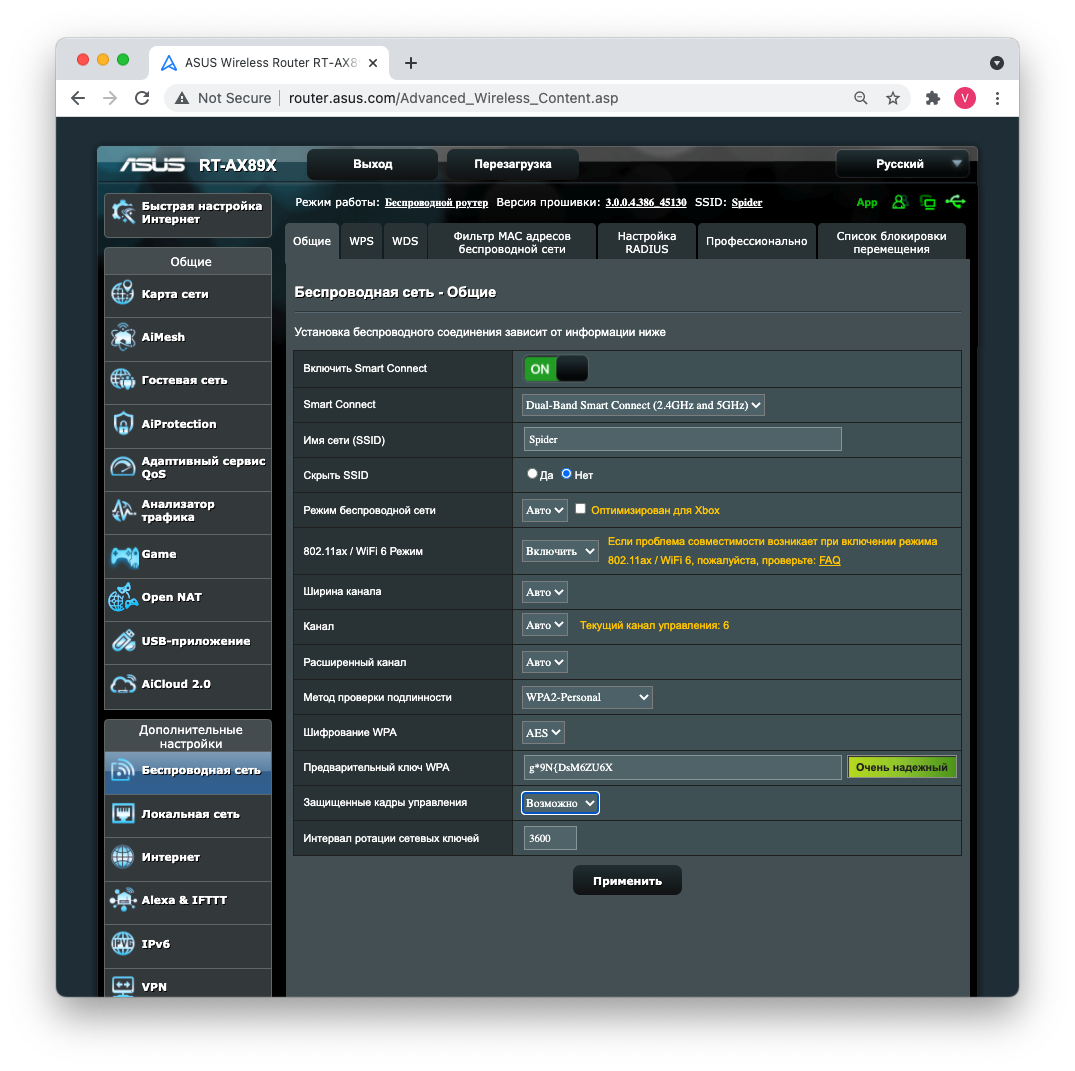
Task: Click the Spider SSID link in header
Action: [x=747, y=202]
